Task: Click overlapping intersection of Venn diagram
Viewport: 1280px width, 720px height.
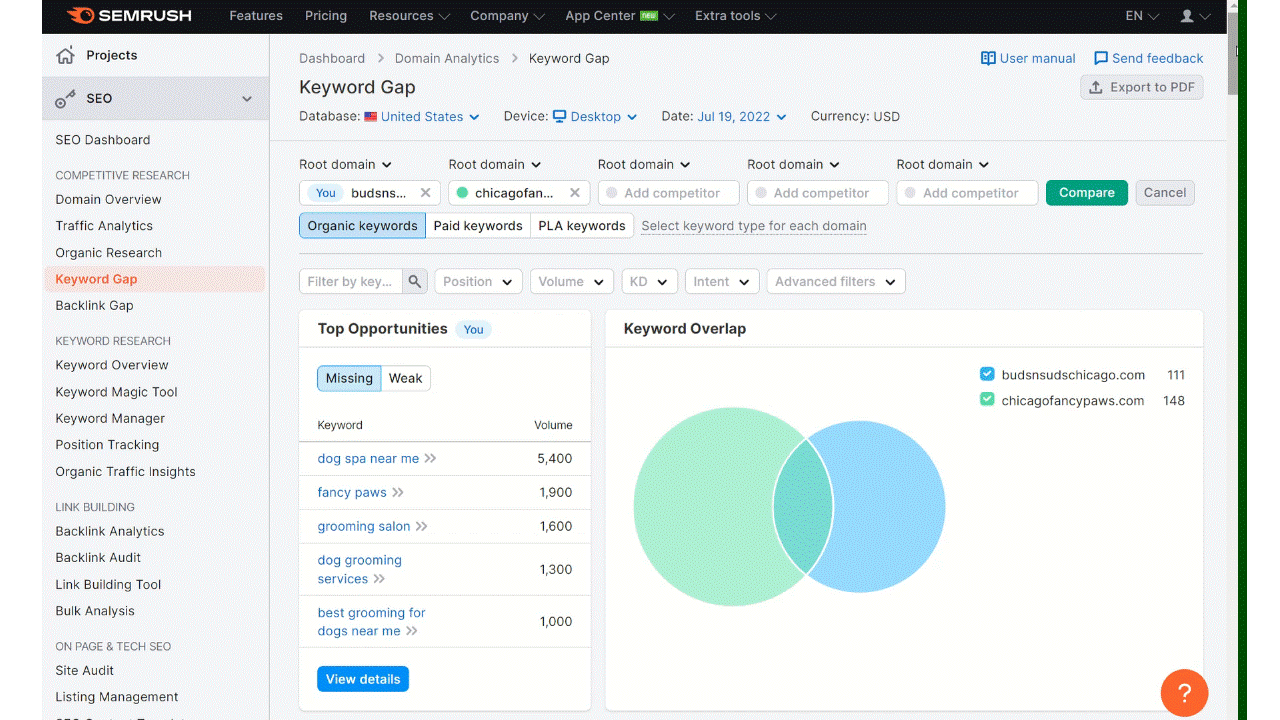Action: click(803, 506)
